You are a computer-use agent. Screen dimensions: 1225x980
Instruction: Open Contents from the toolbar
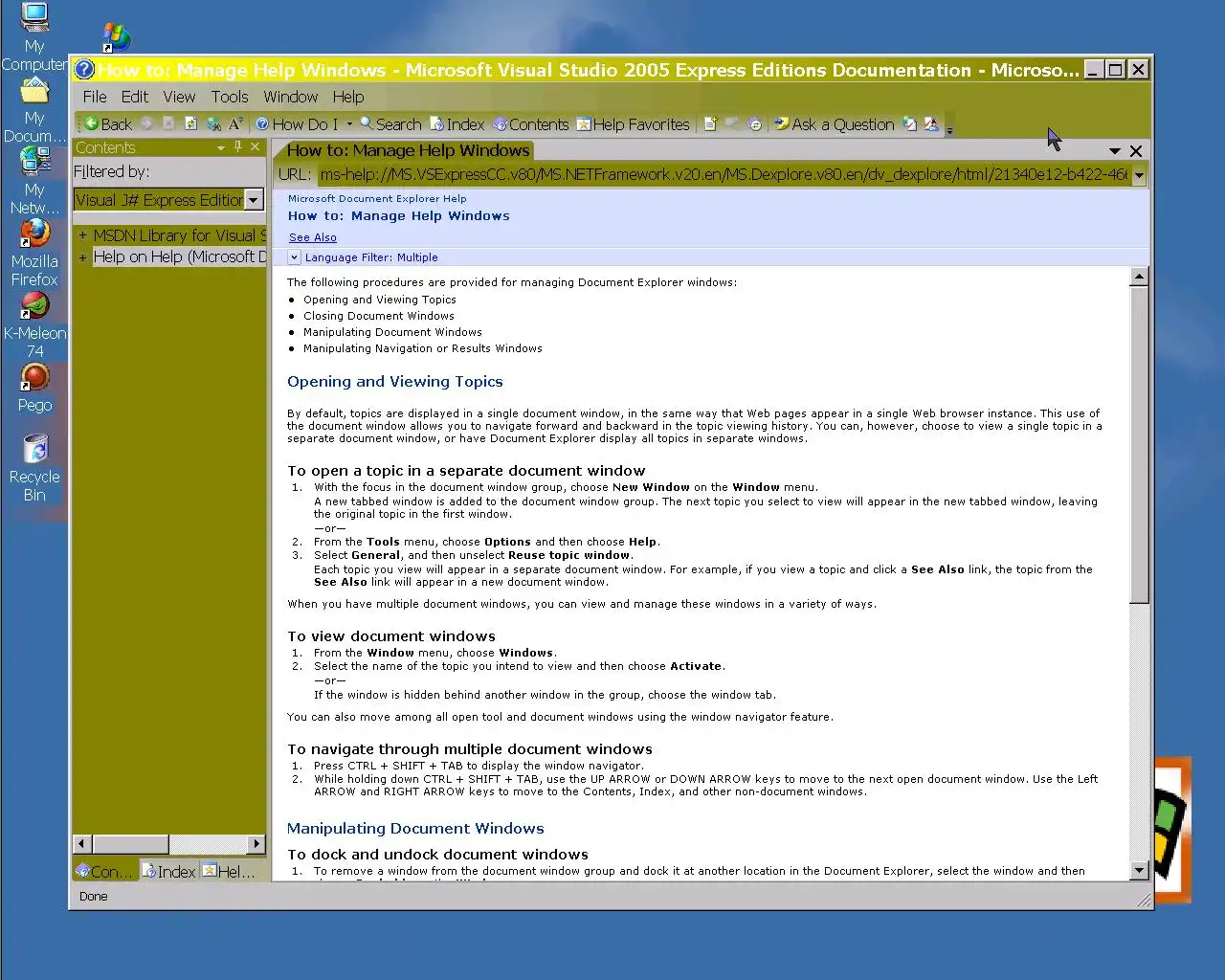[530, 124]
